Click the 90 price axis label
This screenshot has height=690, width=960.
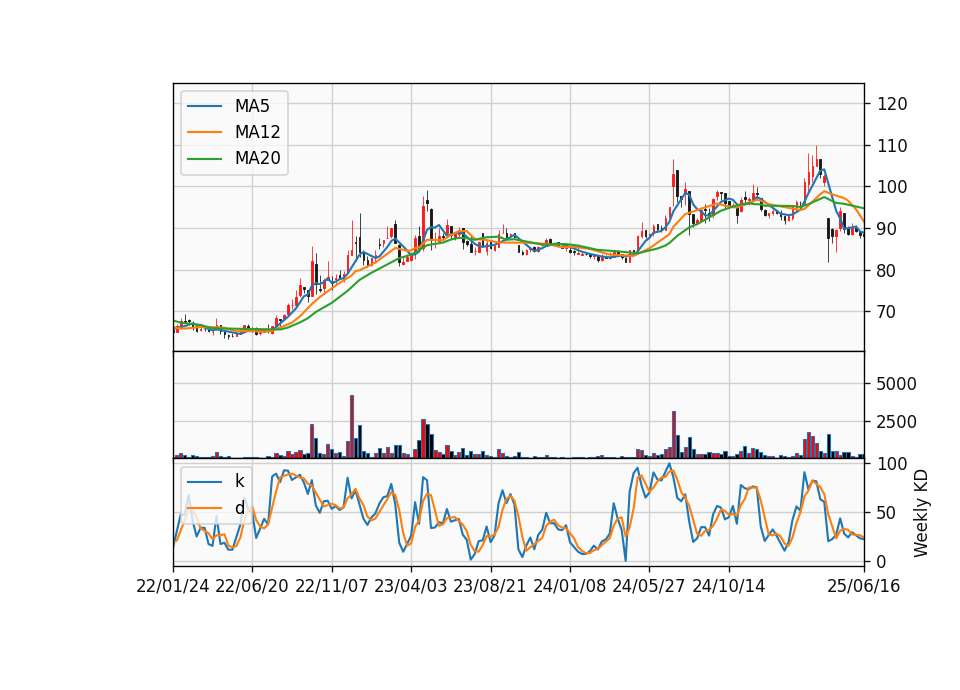click(x=887, y=229)
